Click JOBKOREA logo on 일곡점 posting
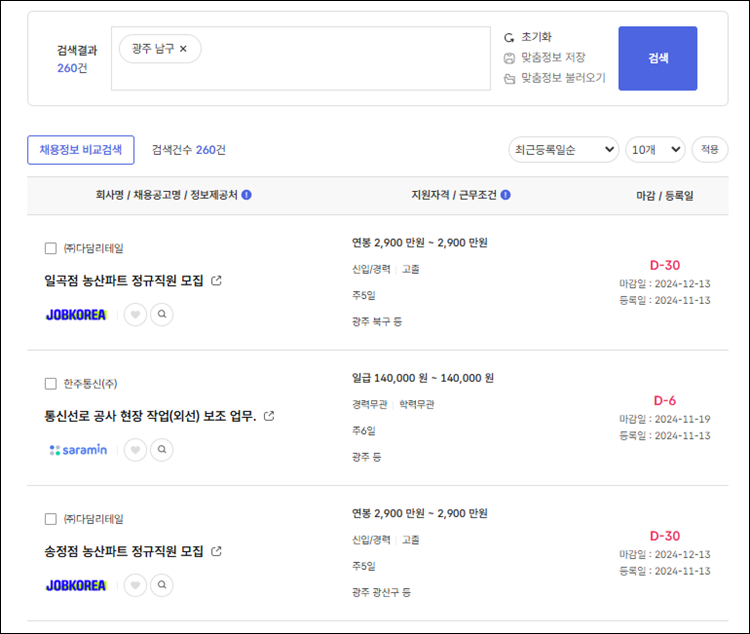This screenshot has height=634, width=750. 76,315
